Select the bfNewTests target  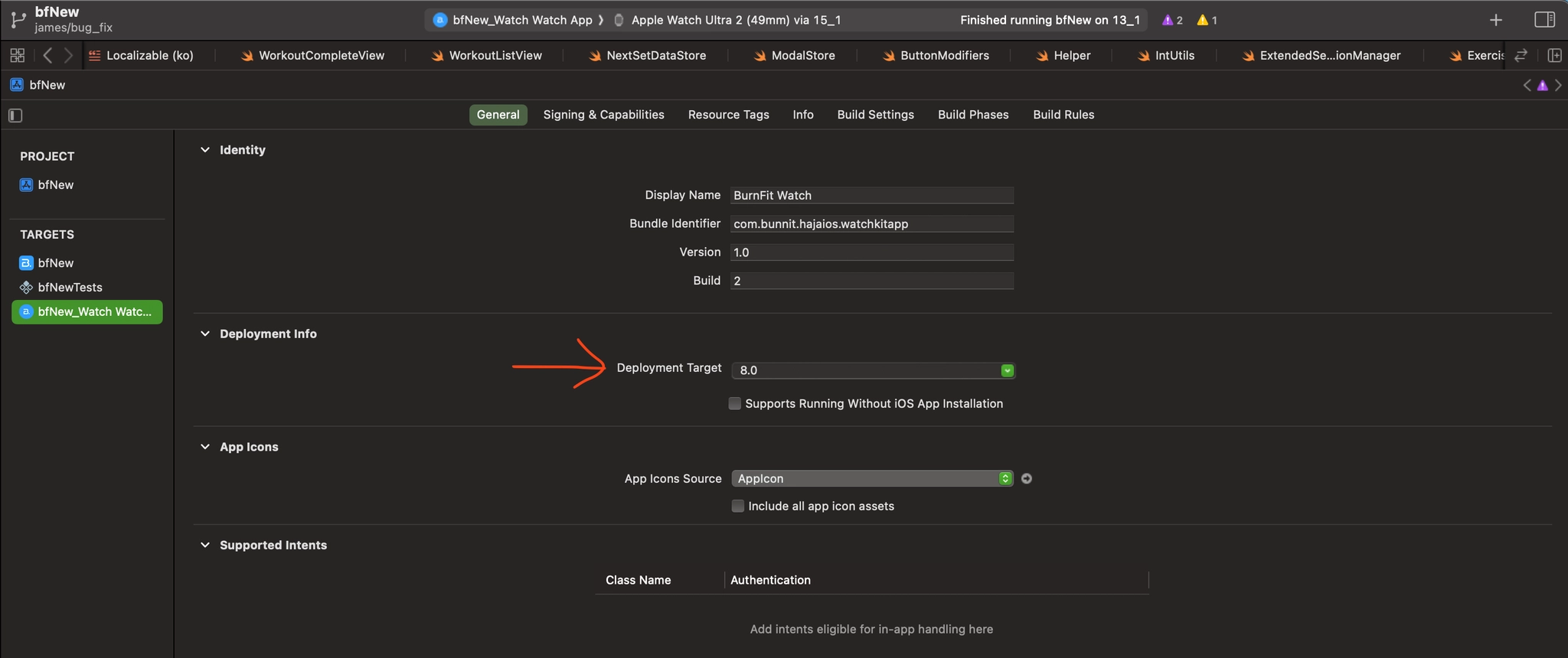pyautogui.click(x=70, y=288)
